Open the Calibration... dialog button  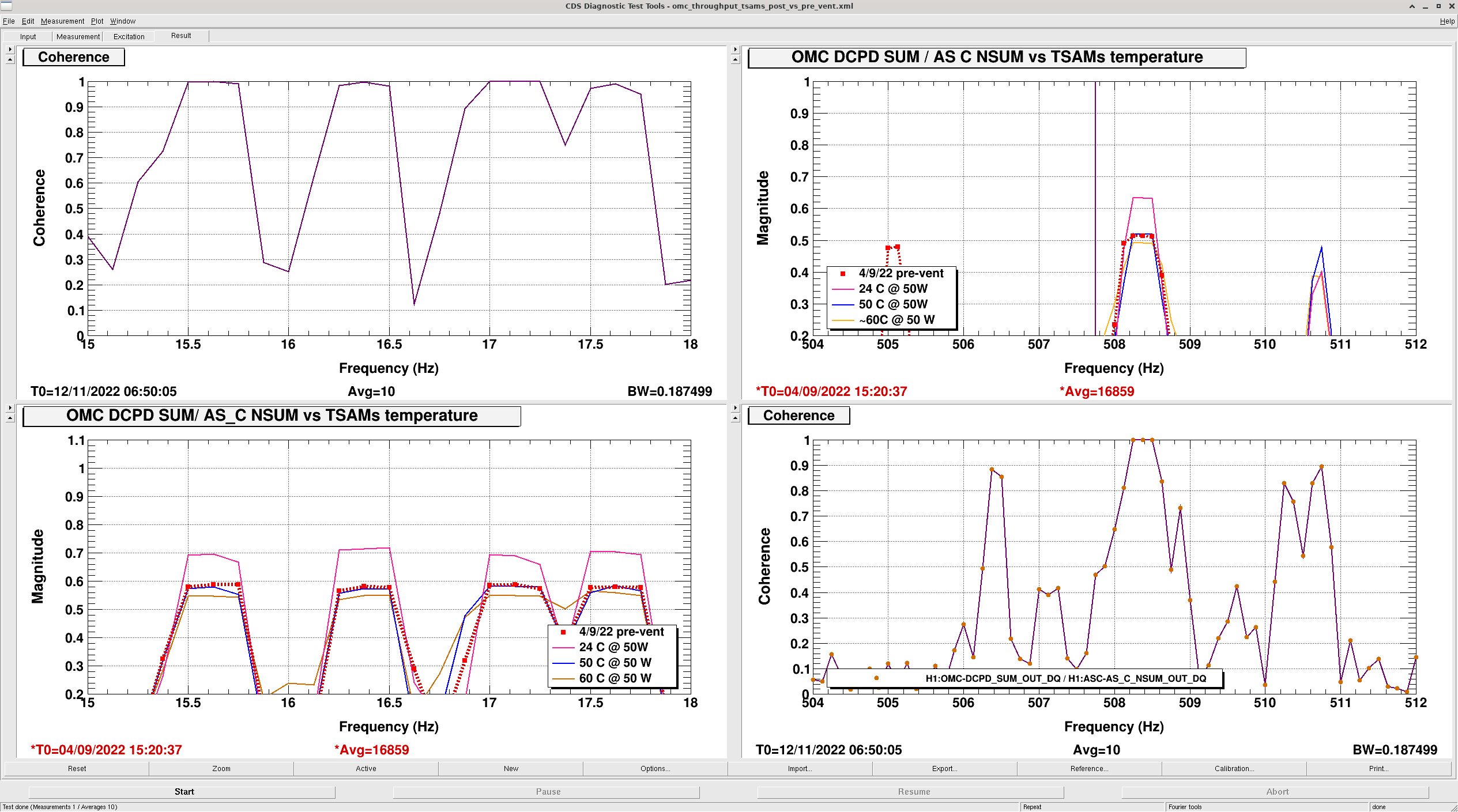(x=1234, y=768)
